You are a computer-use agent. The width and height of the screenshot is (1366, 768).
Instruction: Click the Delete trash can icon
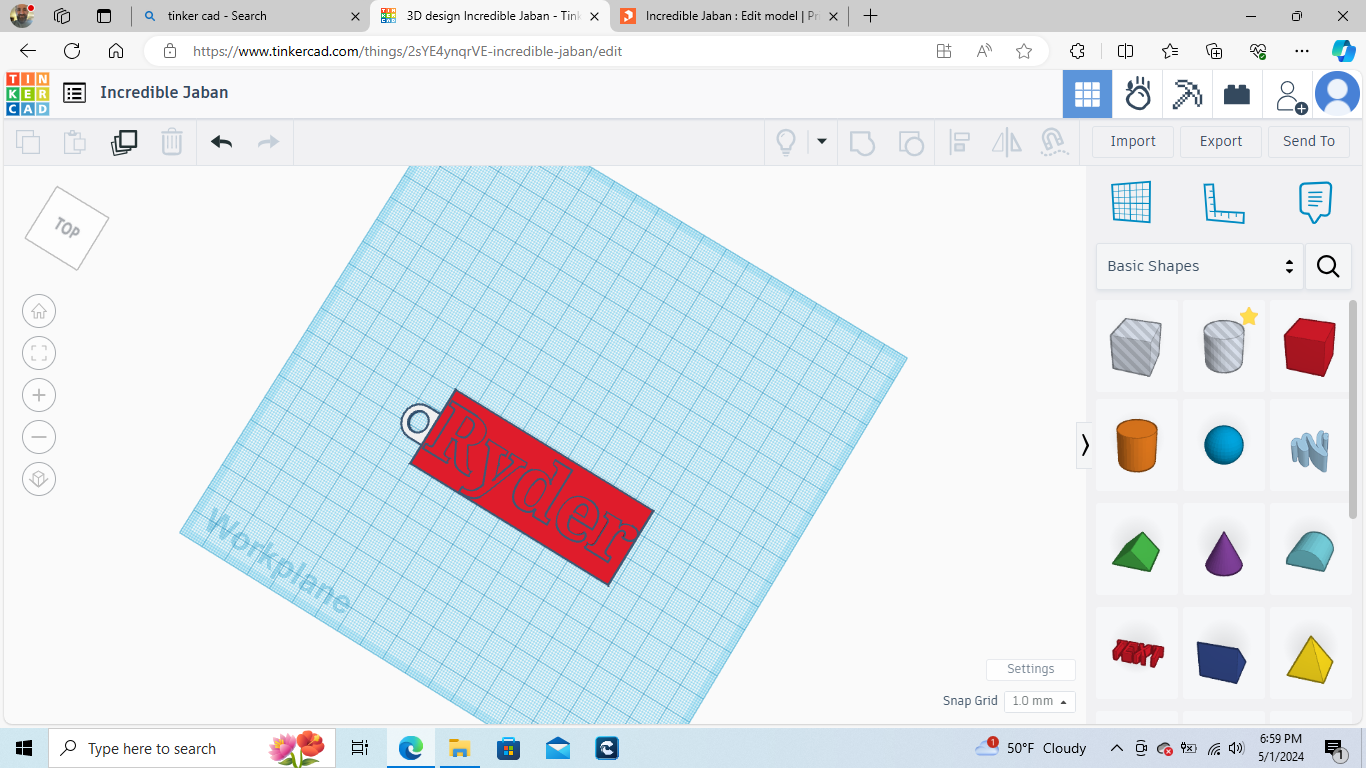(x=172, y=142)
